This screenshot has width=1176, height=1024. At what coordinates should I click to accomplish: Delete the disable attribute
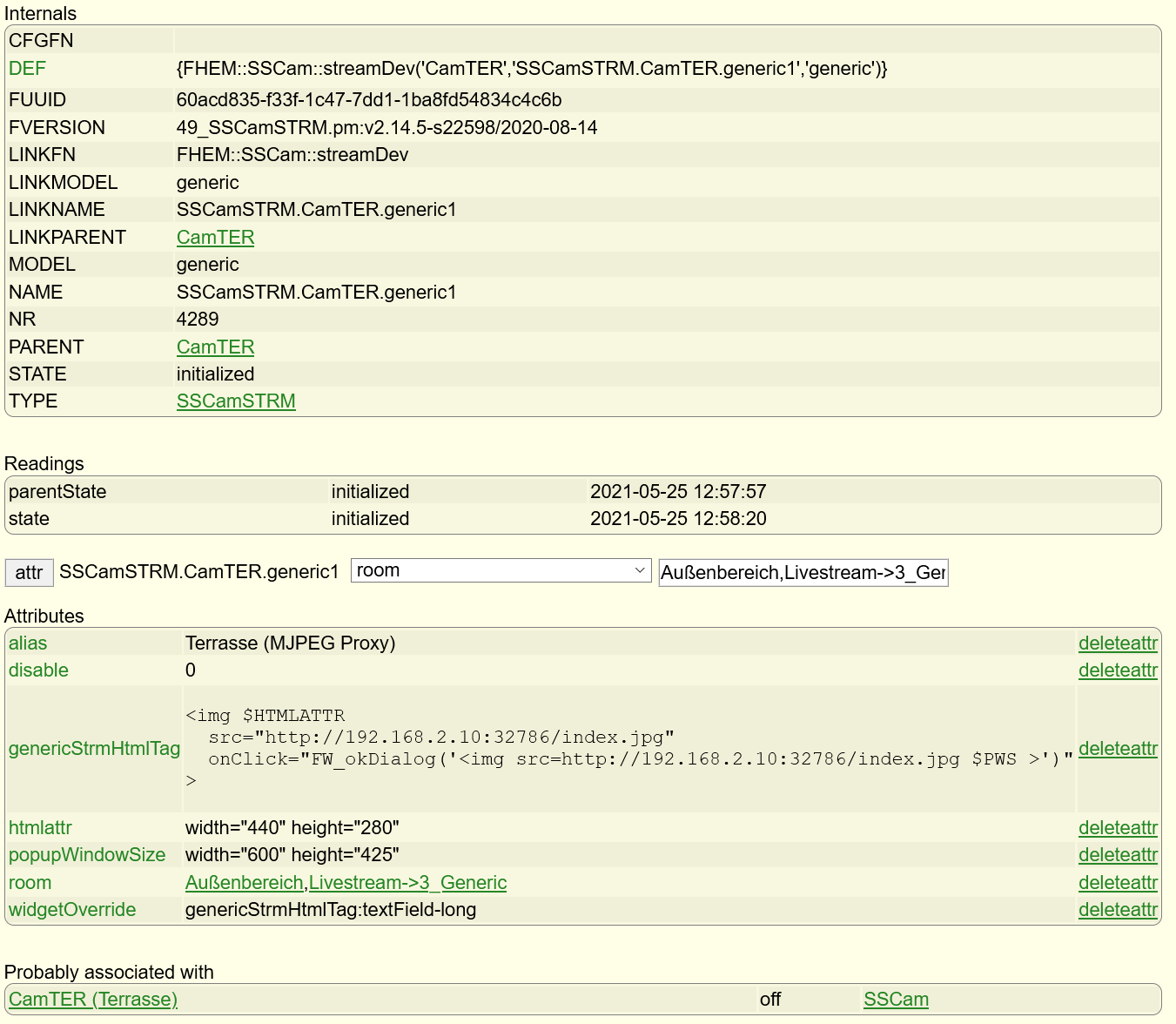click(x=1118, y=670)
